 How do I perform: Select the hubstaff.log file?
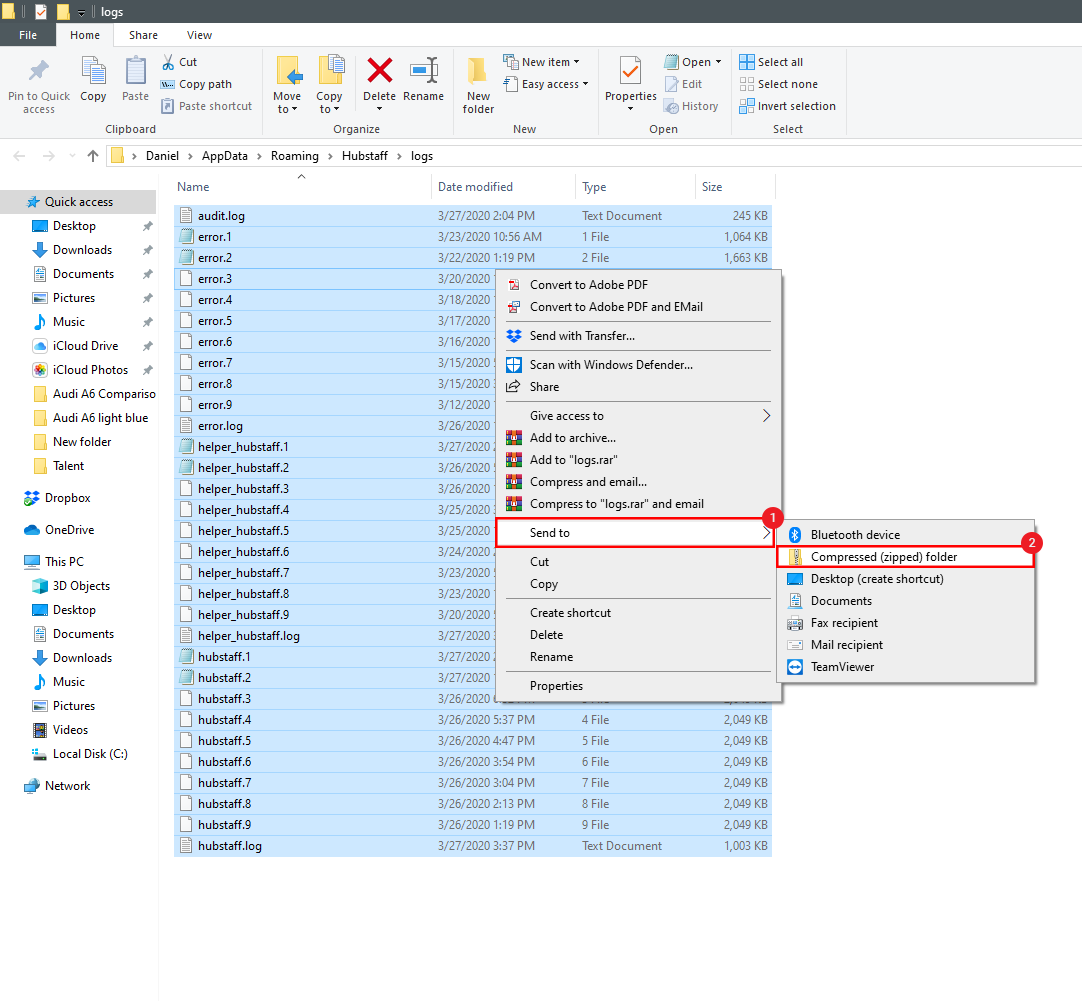pyautogui.click(x=473, y=846)
